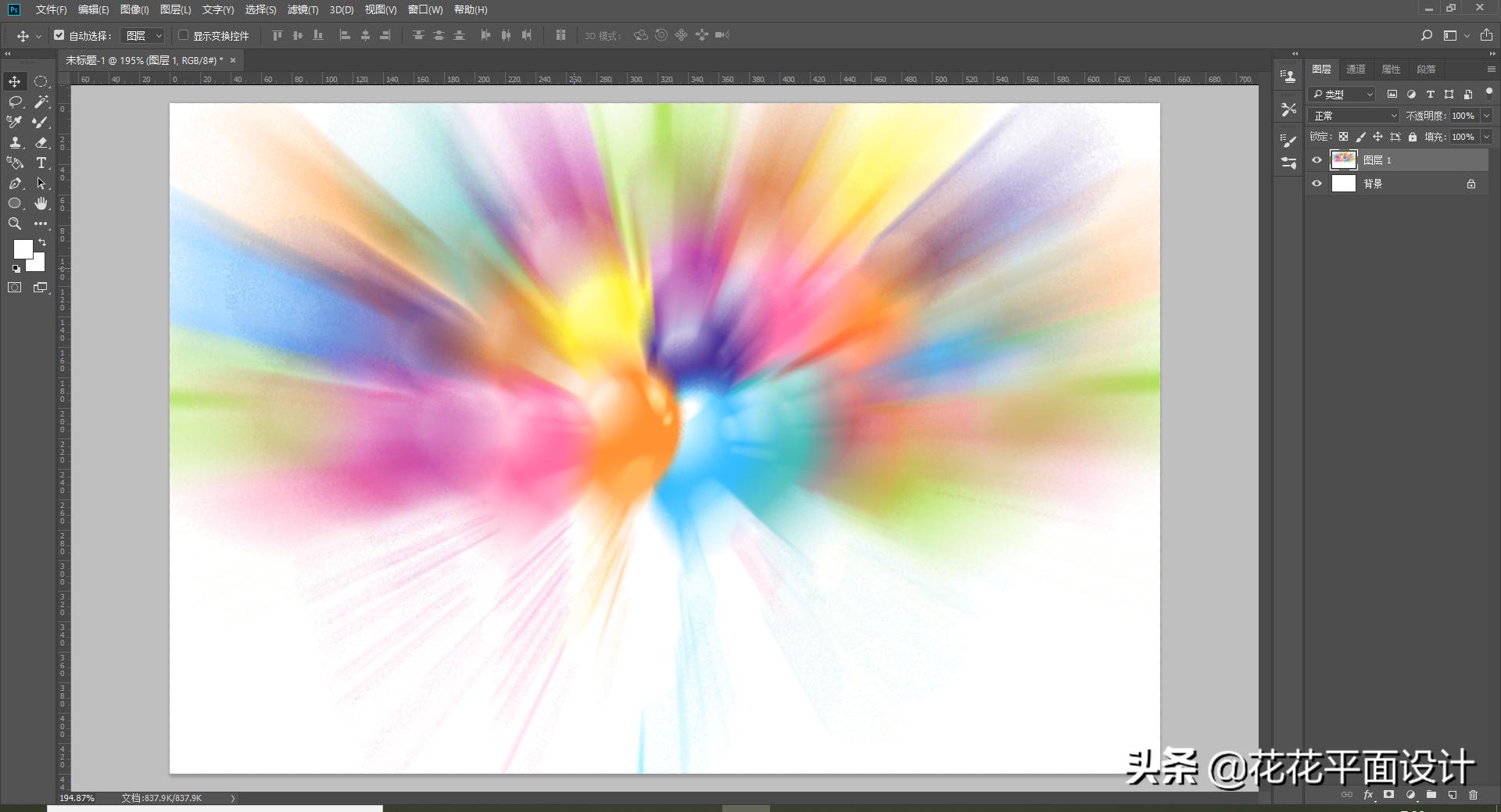1501x812 pixels.
Task: Uncheck the 自动选择 checkbox
Action: 59,35
